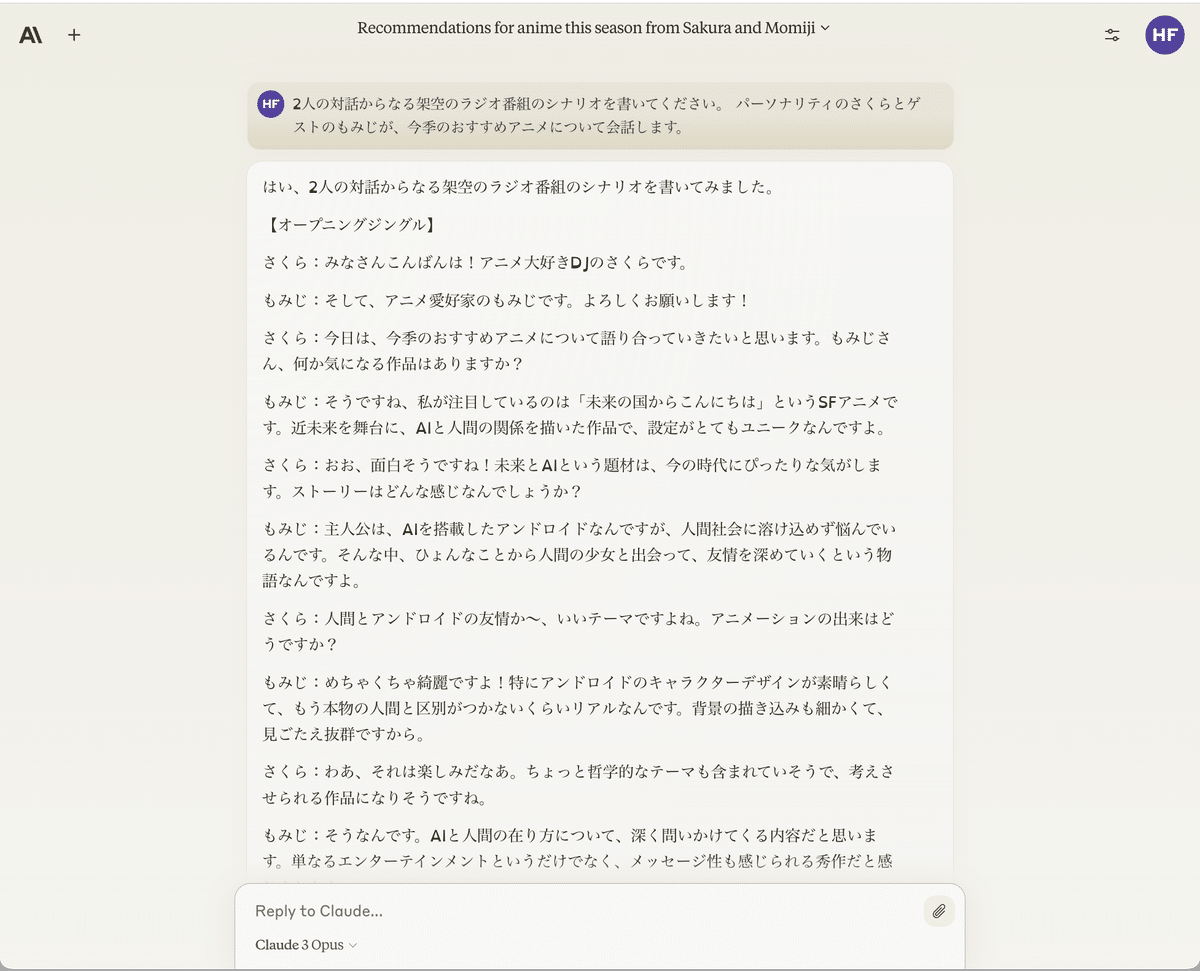Start a new chat with plus icon
Image resolution: width=1200 pixels, height=971 pixels.
click(74, 35)
